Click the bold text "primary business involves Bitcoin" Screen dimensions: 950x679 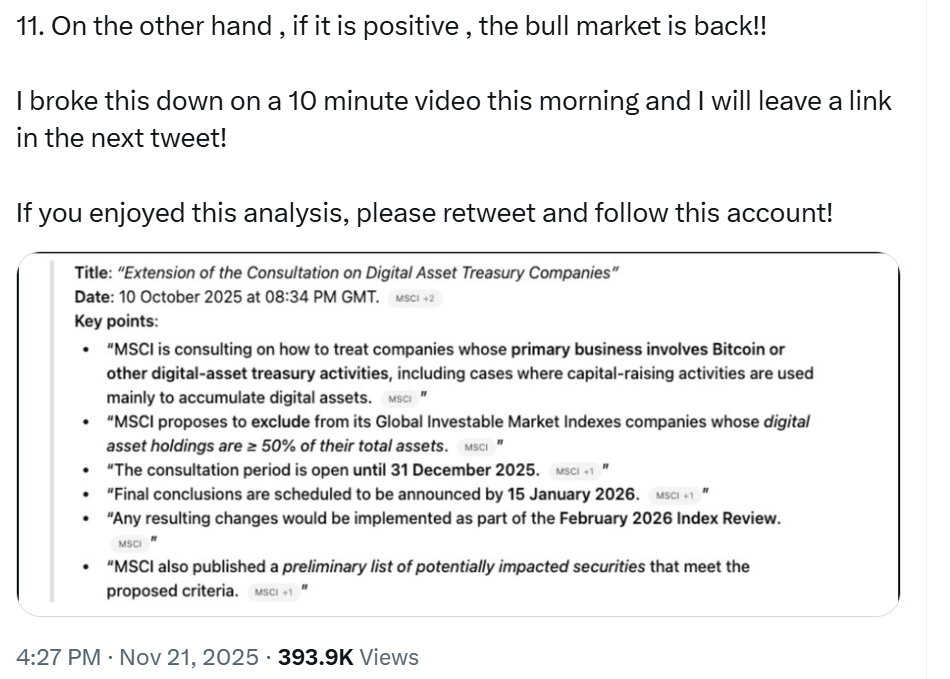click(x=648, y=349)
